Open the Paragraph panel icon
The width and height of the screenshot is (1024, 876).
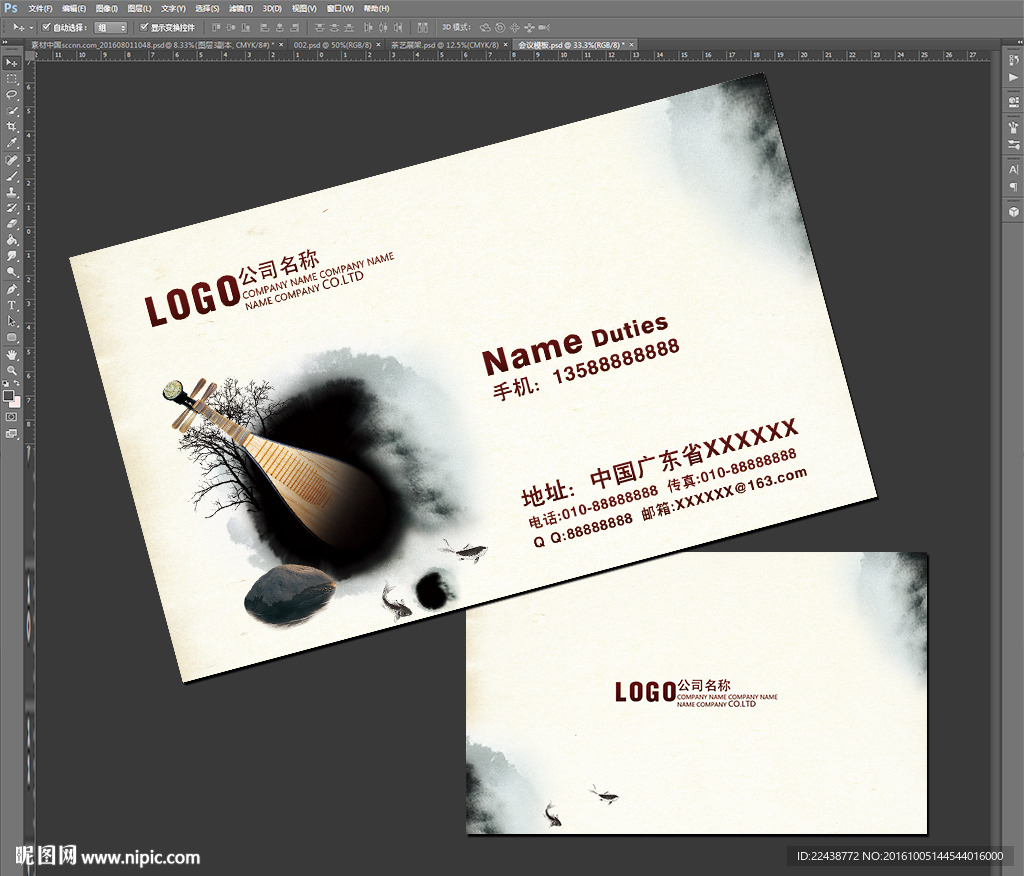(1014, 187)
